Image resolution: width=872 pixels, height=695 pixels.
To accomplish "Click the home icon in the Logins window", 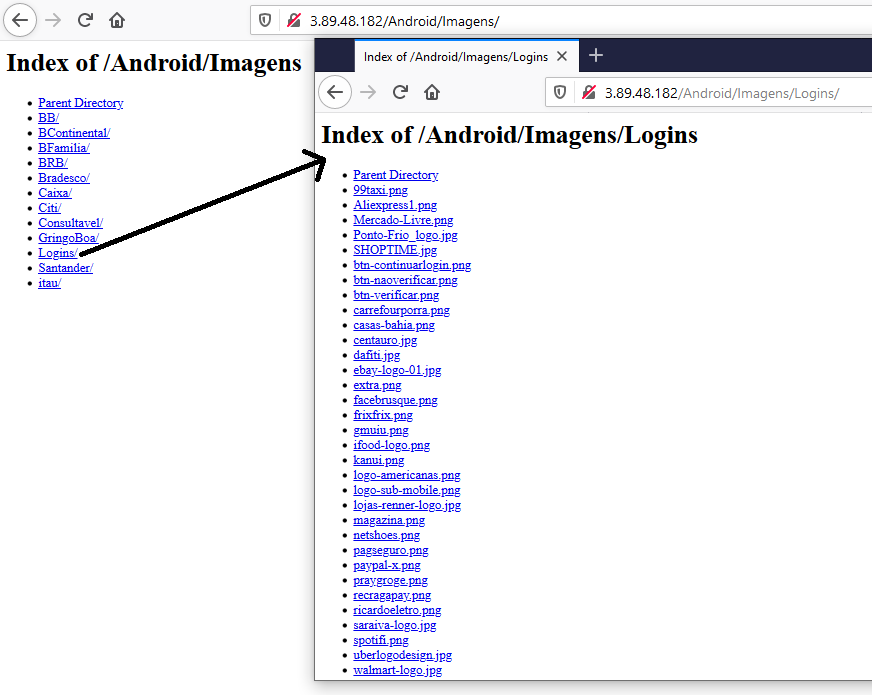I will click(432, 92).
